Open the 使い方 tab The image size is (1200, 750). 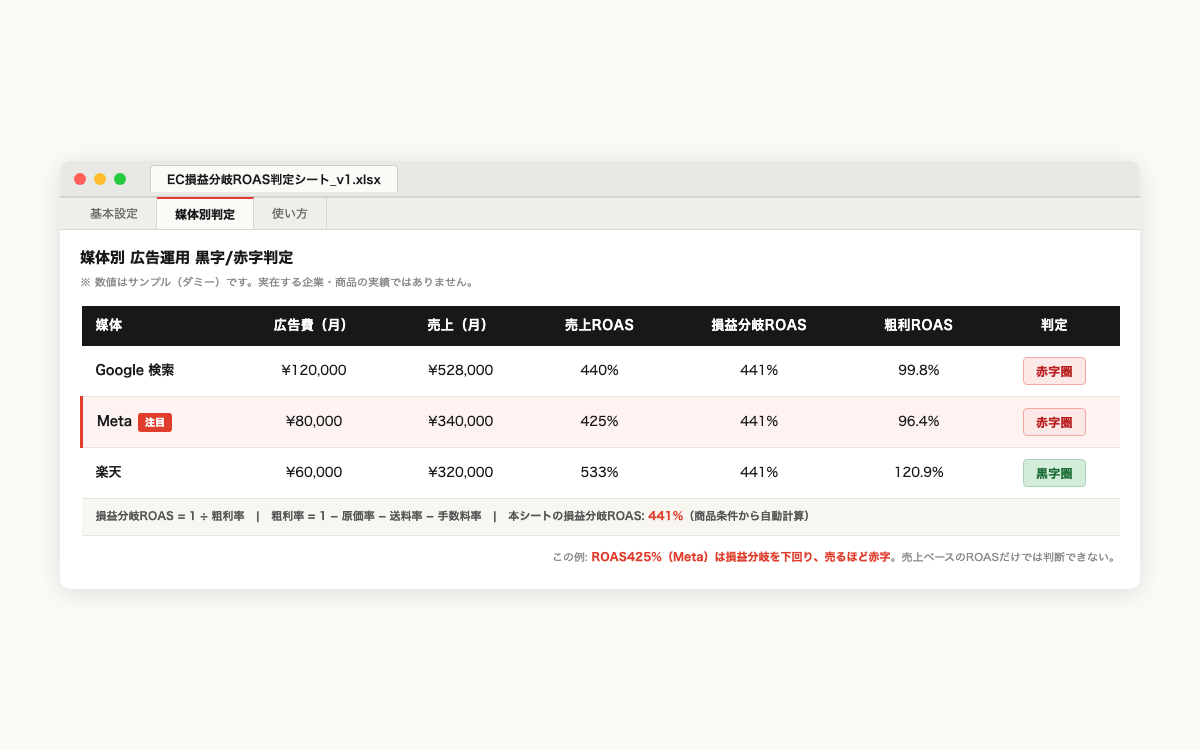(x=290, y=214)
